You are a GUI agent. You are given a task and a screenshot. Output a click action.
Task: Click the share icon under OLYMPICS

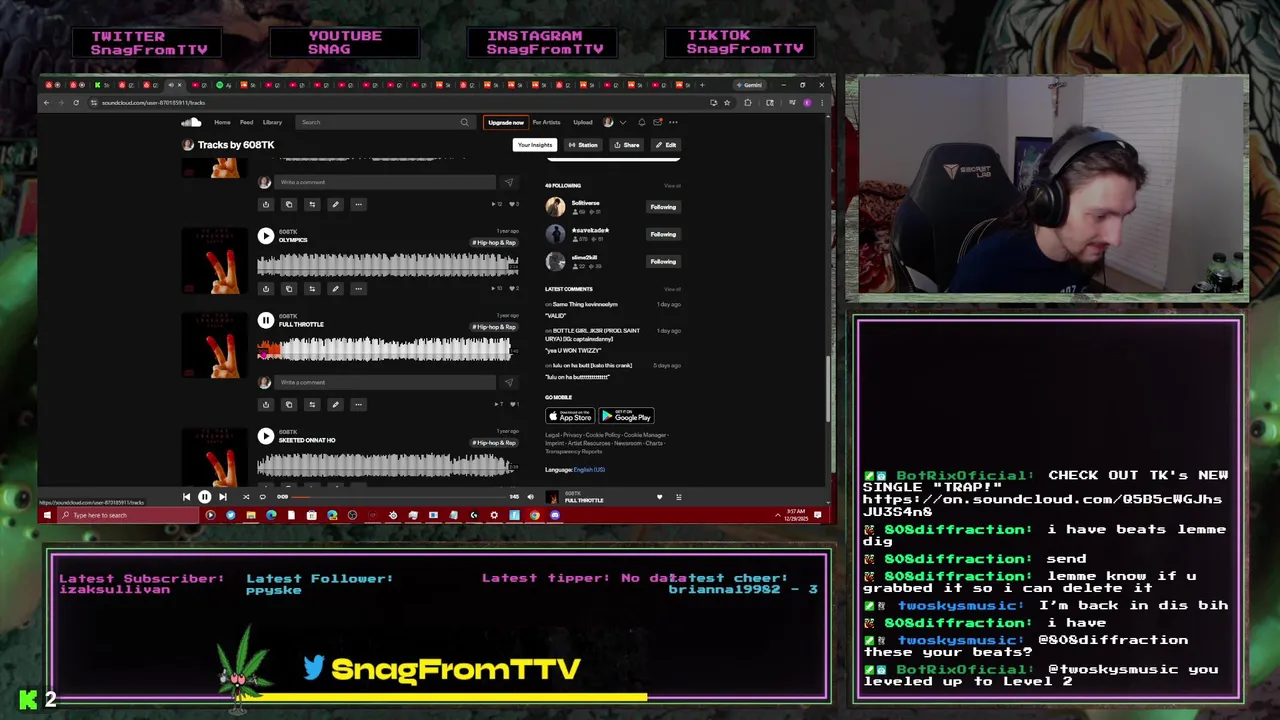[x=265, y=289]
